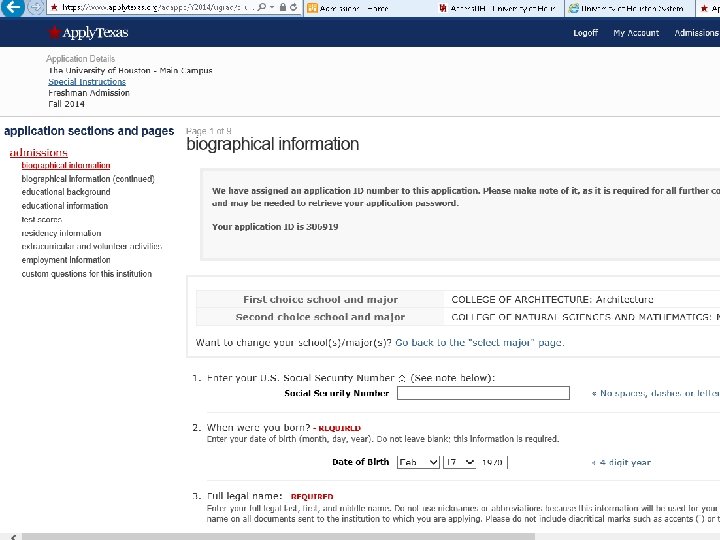Open the birth day dropdown showing 17

coord(459,462)
